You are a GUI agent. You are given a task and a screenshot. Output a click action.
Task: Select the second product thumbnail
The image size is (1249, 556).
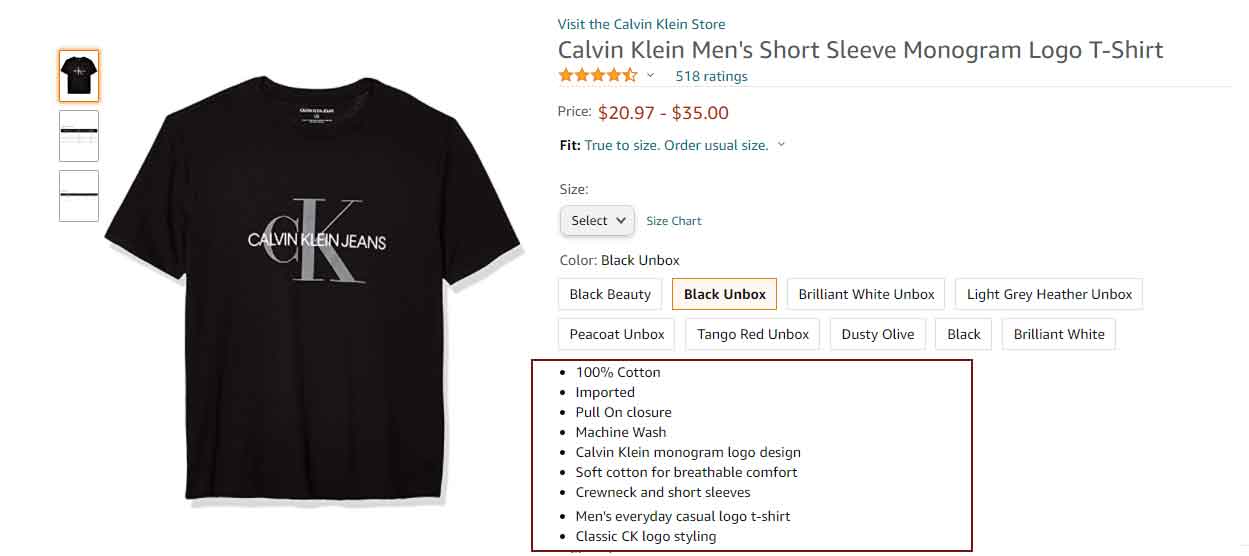[x=79, y=136]
